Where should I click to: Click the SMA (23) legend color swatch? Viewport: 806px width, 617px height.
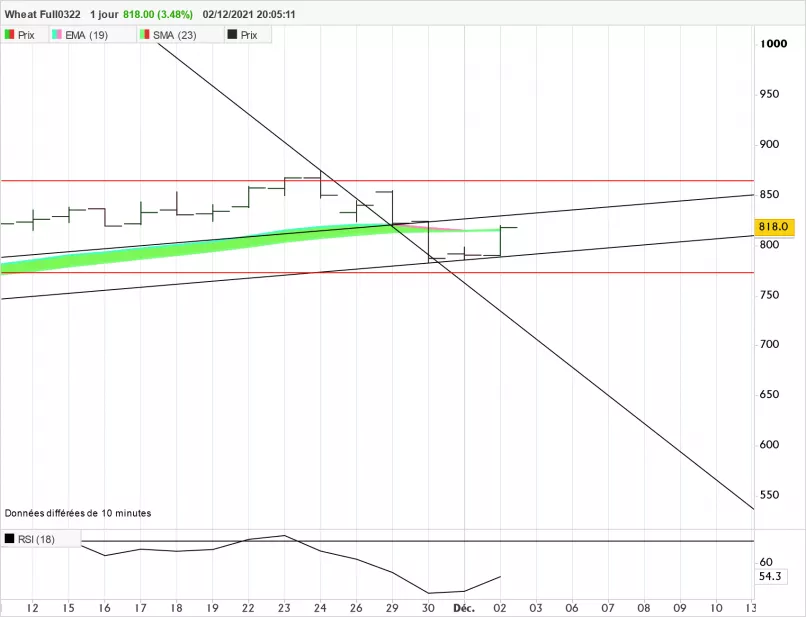point(144,34)
